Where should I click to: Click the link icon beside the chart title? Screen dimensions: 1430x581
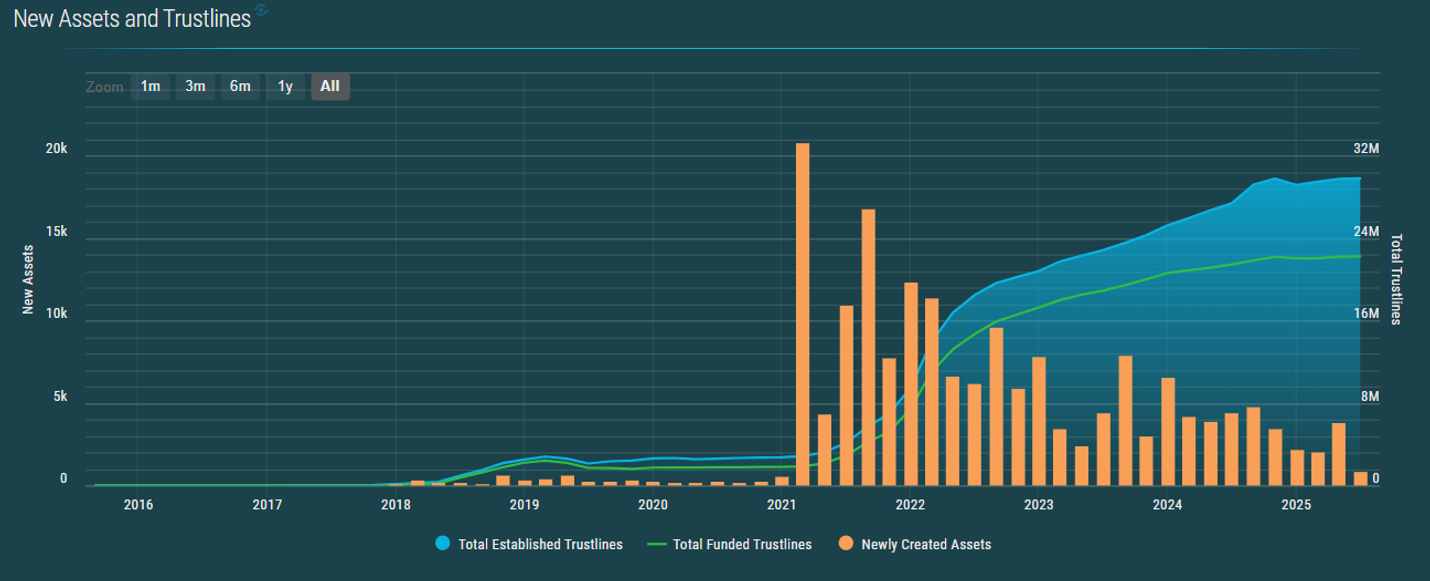pyautogui.click(x=262, y=11)
